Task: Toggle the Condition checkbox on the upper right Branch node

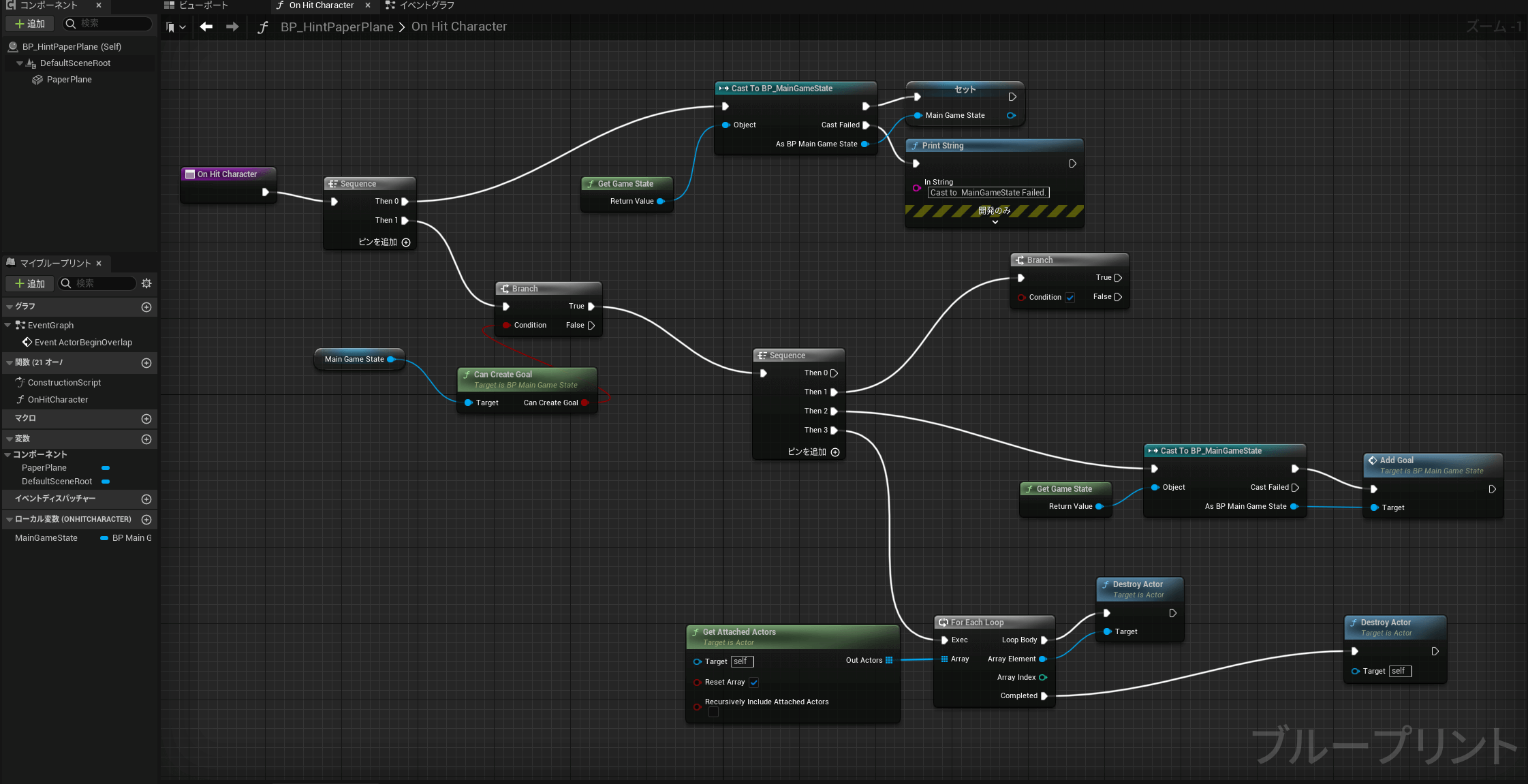Action: 1070,298
